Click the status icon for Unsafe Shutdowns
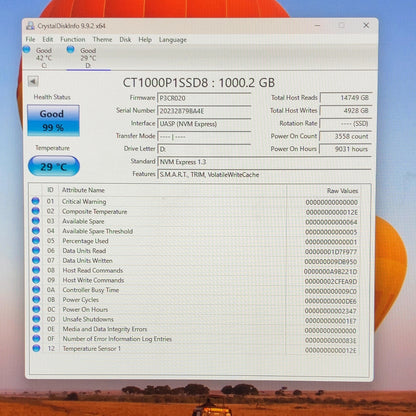The height and width of the screenshot is (416, 416). coord(36,319)
